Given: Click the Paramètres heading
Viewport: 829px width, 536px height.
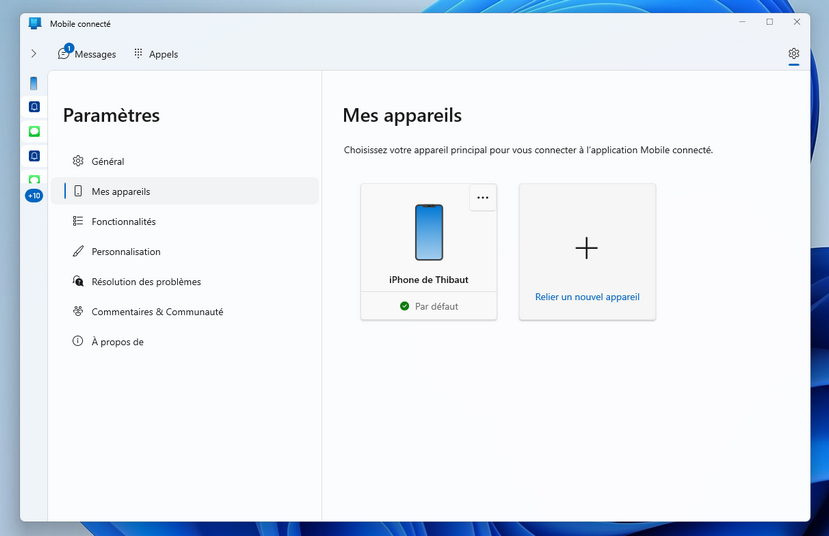Looking at the screenshot, I should tap(111, 115).
